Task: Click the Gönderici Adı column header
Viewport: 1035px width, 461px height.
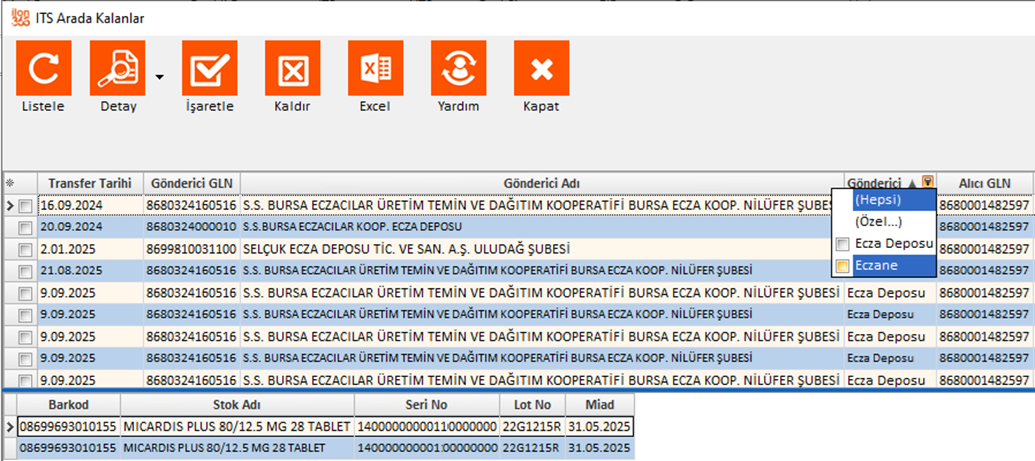Action: coord(539,183)
